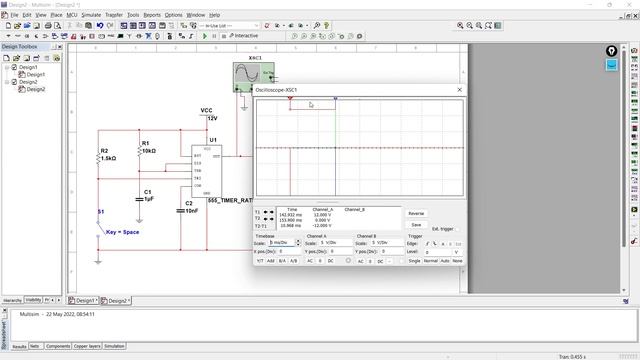Move T2 cursor right with arrow
The height and width of the screenshot is (360, 640).
272,219
